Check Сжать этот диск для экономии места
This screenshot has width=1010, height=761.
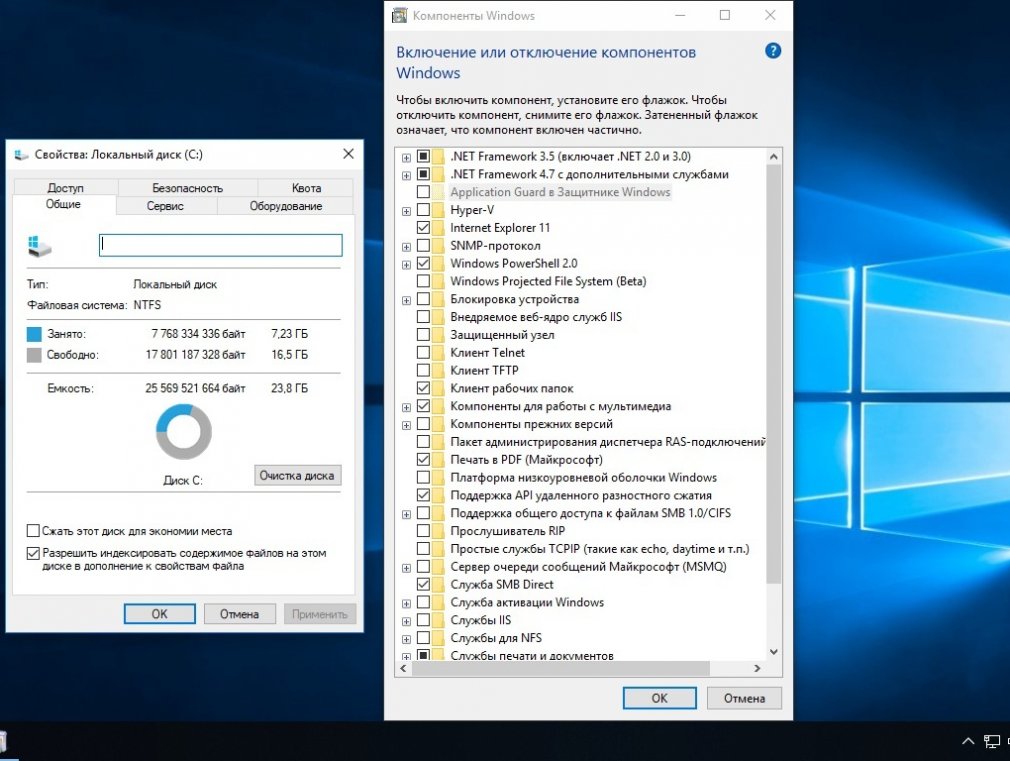pos(33,531)
